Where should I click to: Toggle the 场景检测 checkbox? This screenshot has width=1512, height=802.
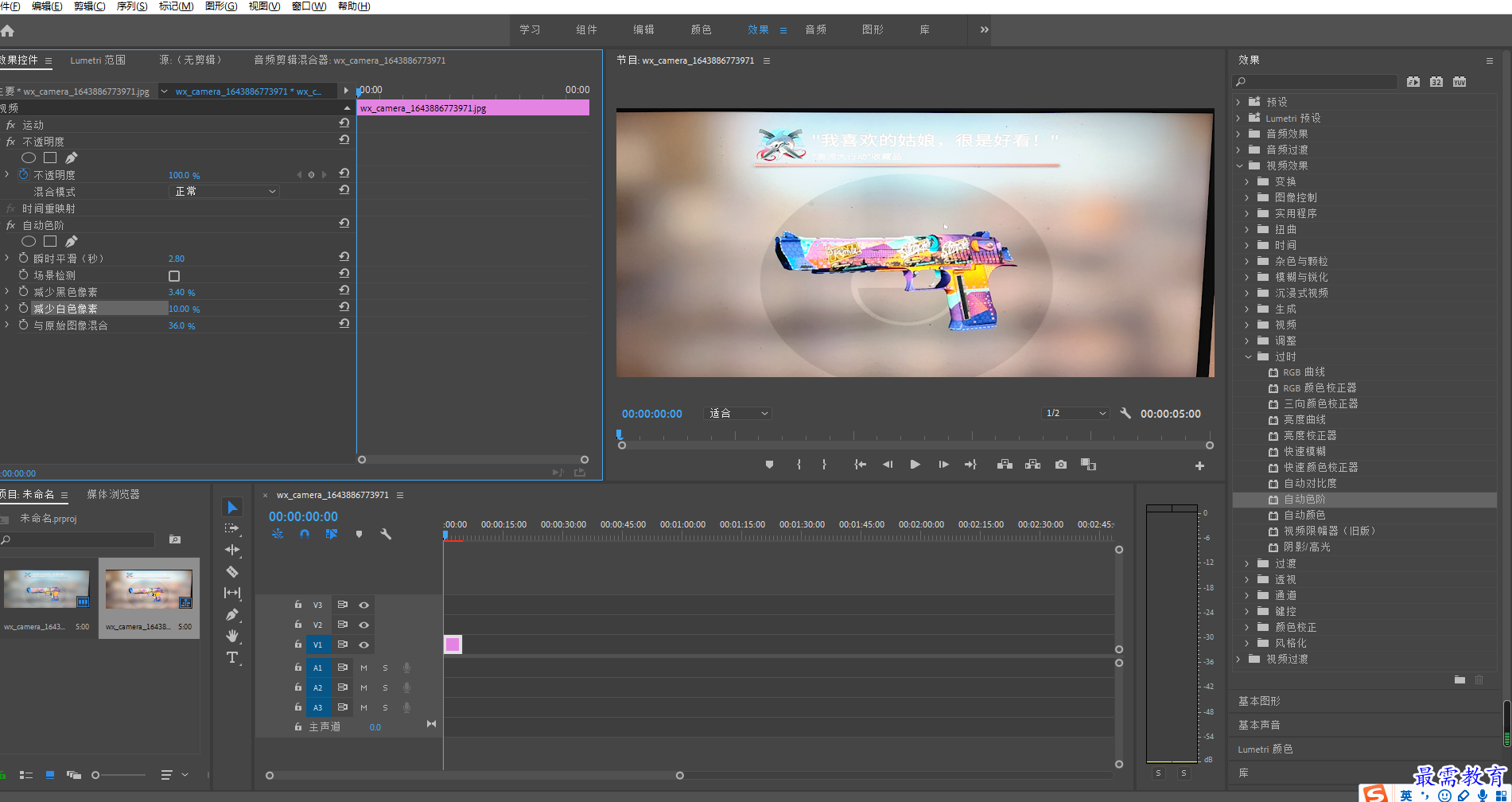[174, 276]
